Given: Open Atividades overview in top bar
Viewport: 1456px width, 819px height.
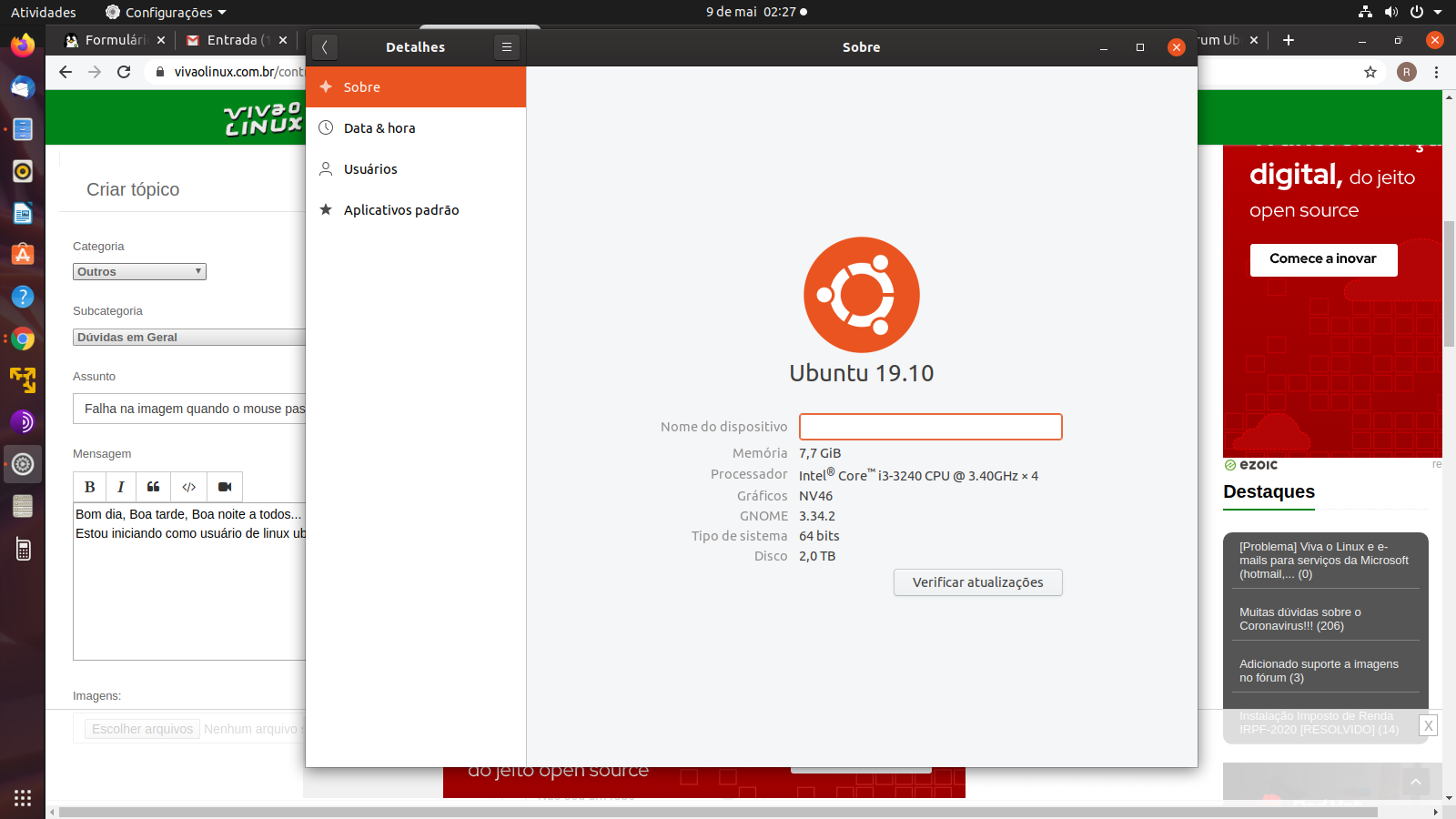Looking at the screenshot, I should (x=44, y=12).
